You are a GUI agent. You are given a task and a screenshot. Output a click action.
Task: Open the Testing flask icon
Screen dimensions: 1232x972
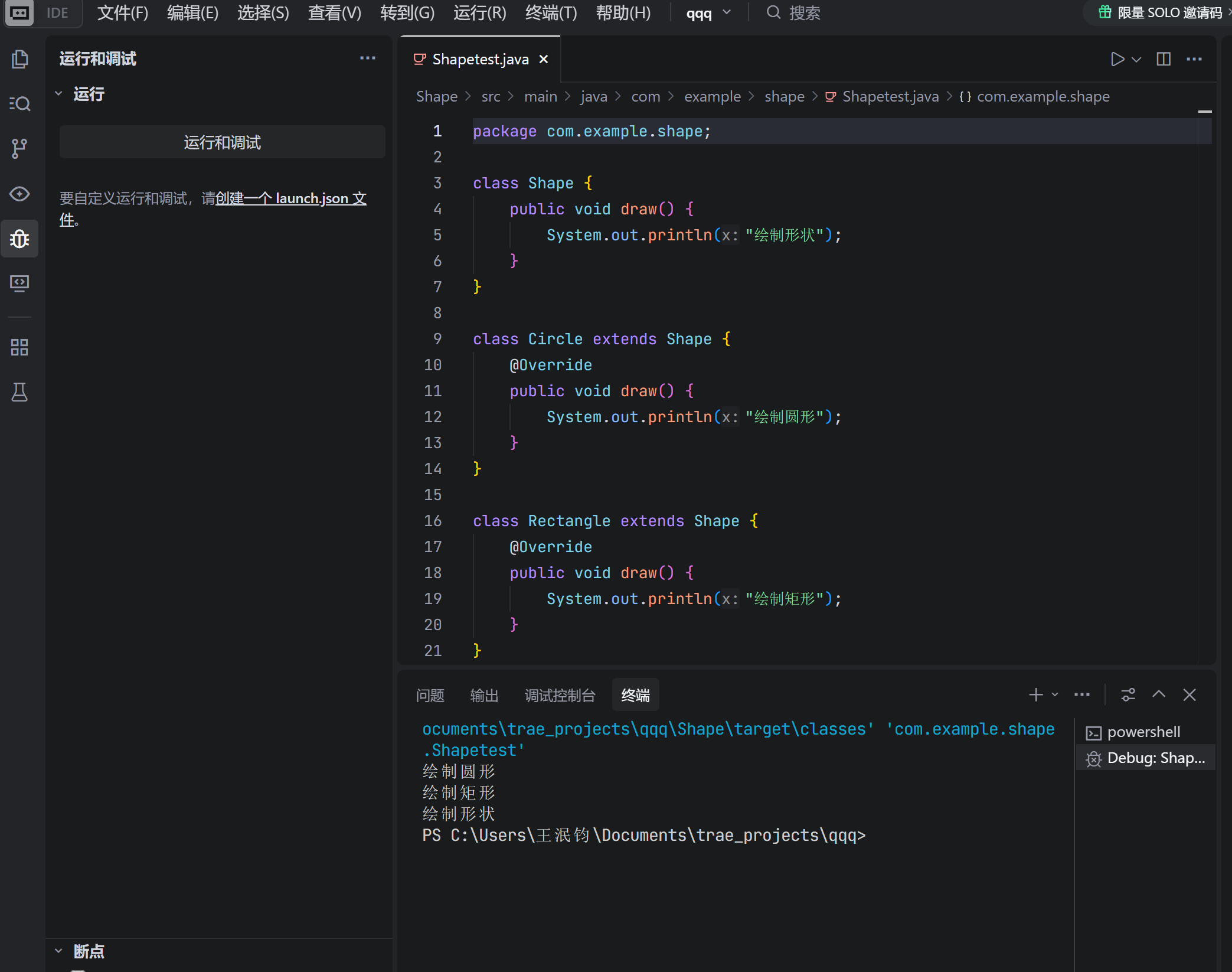point(19,392)
